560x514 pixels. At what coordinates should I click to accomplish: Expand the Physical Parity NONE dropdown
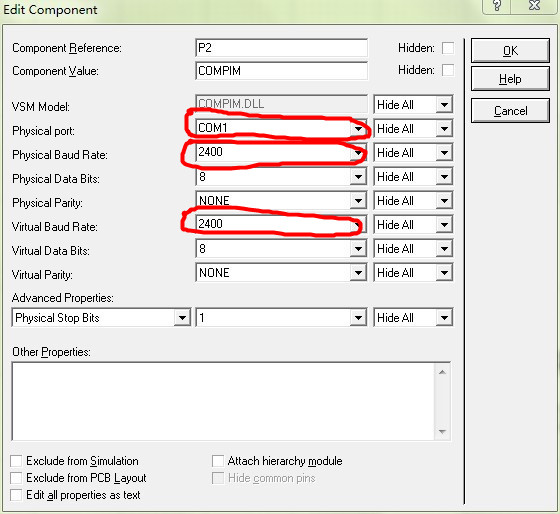point(358,201)
